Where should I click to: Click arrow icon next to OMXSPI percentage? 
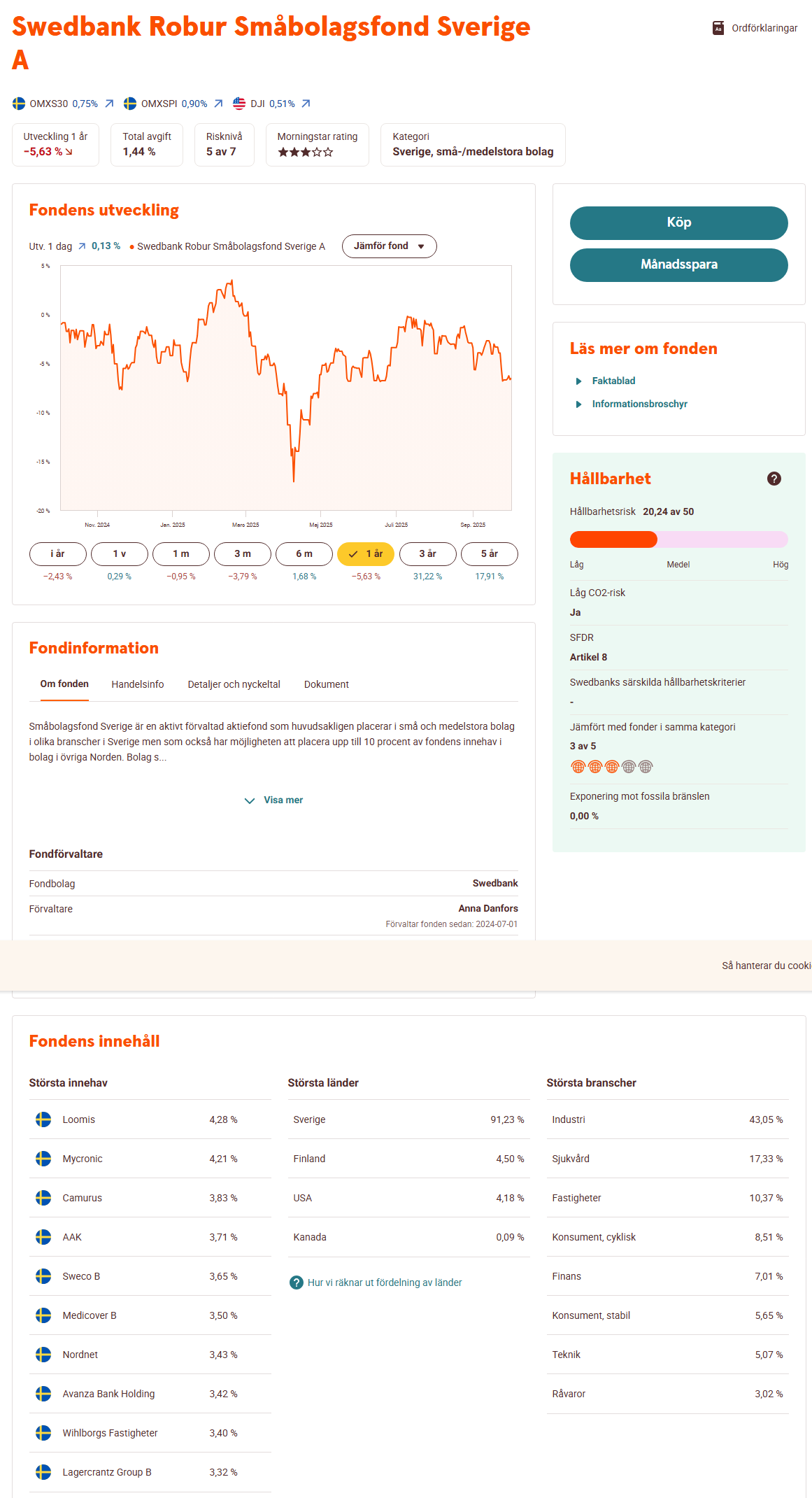click(x=218, y=104)
